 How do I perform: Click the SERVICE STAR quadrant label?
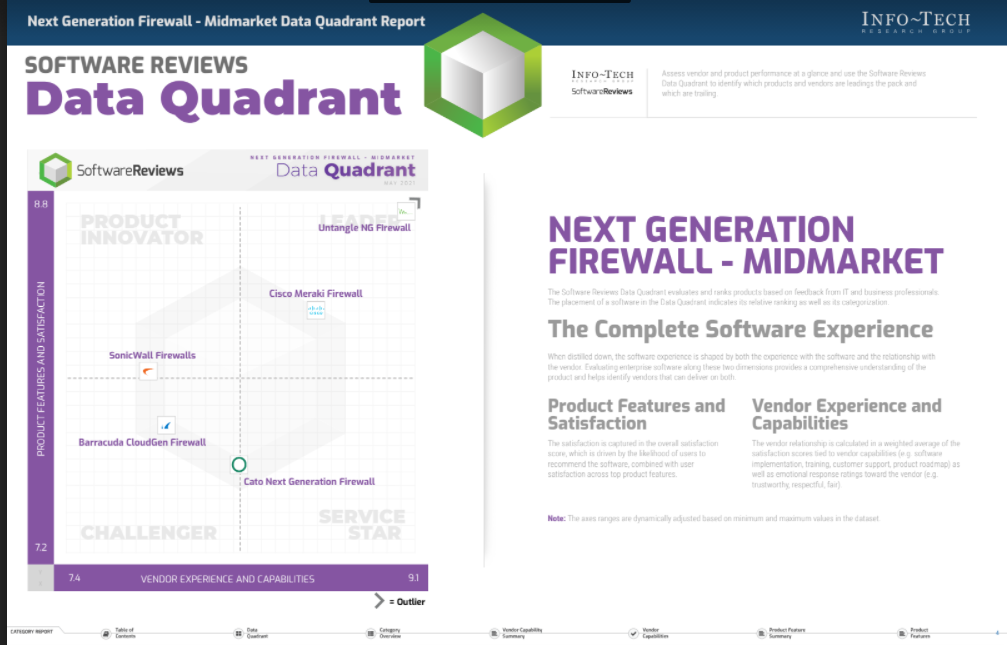[x=362, y=524]
